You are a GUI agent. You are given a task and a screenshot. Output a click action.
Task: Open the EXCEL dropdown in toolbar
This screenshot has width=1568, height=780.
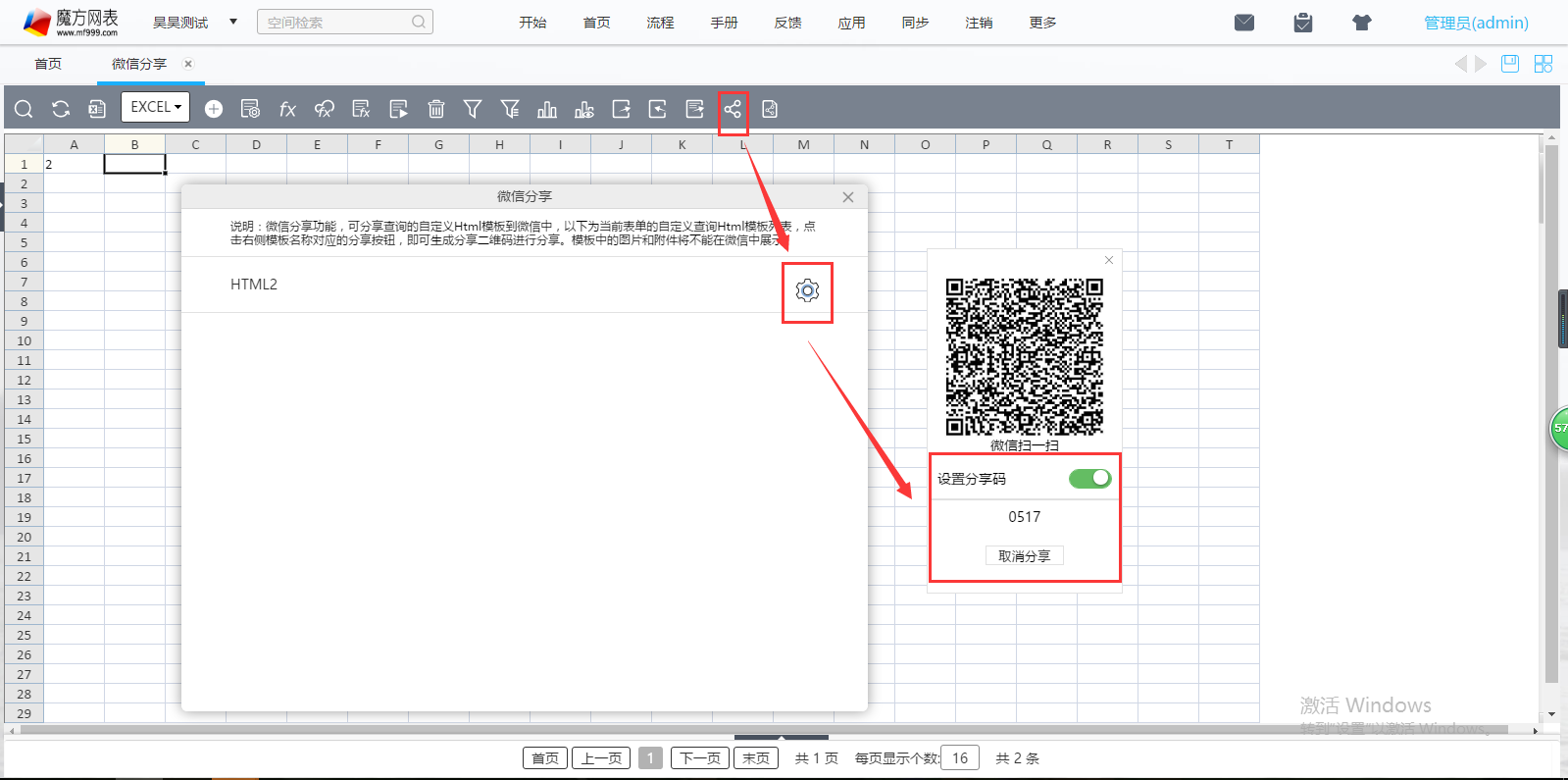coord(155,107)
